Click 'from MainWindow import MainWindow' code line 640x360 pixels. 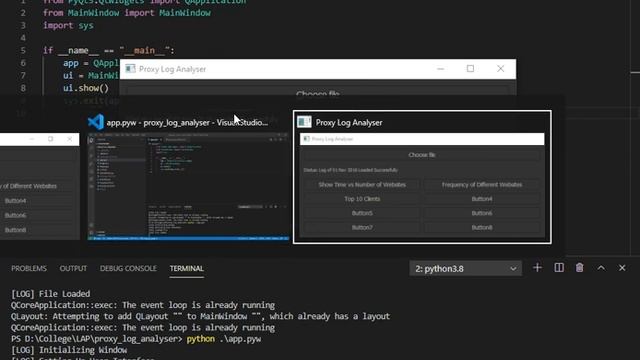click(x=127, y=13)
